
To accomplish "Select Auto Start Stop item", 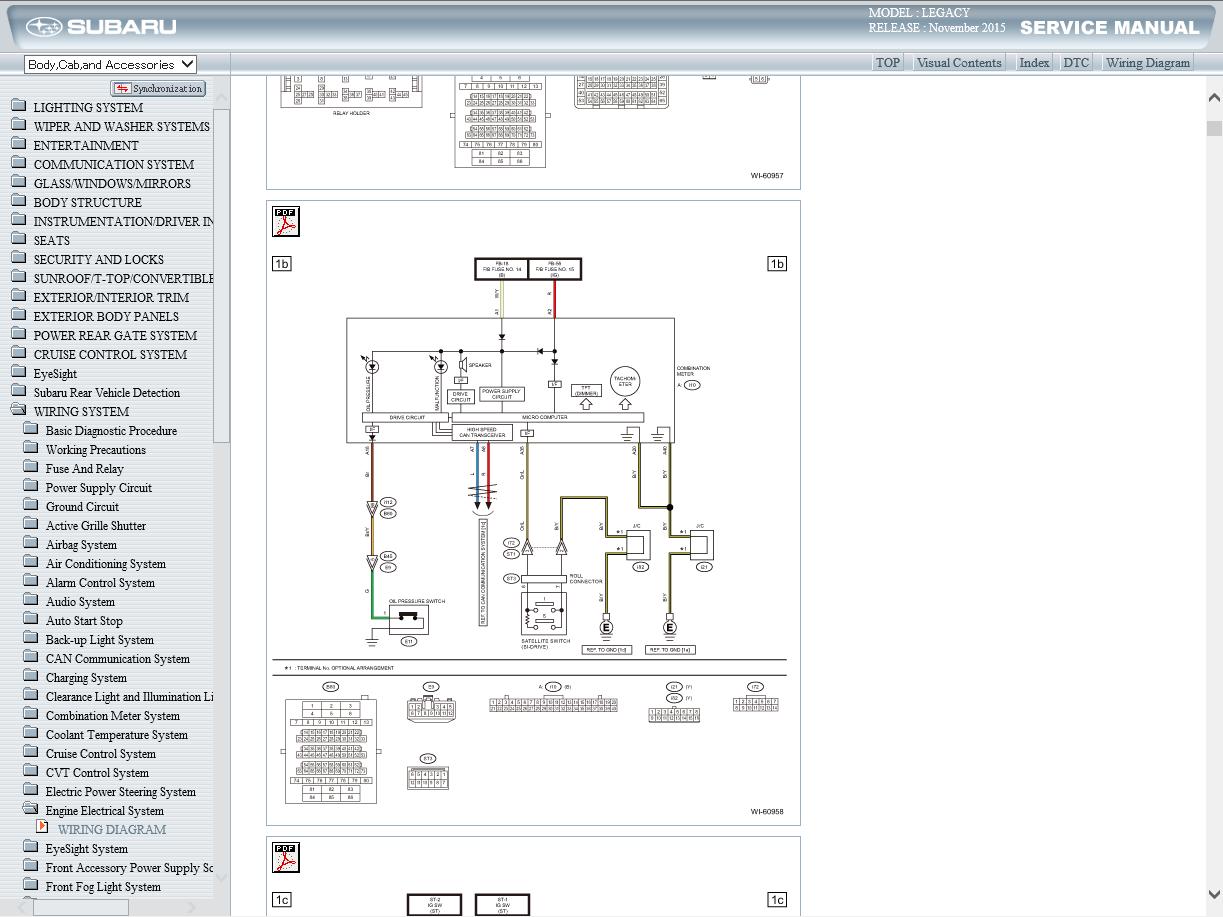I will pos(84,621).
